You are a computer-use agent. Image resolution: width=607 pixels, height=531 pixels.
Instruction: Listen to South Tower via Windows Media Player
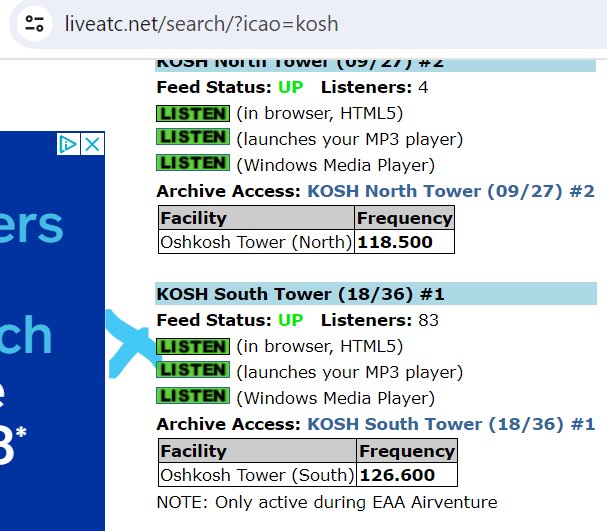point(193,396)
